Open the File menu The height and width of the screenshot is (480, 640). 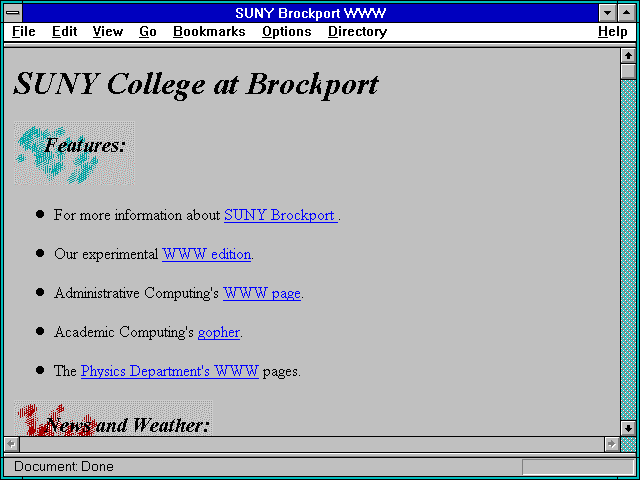click(24, 32)
